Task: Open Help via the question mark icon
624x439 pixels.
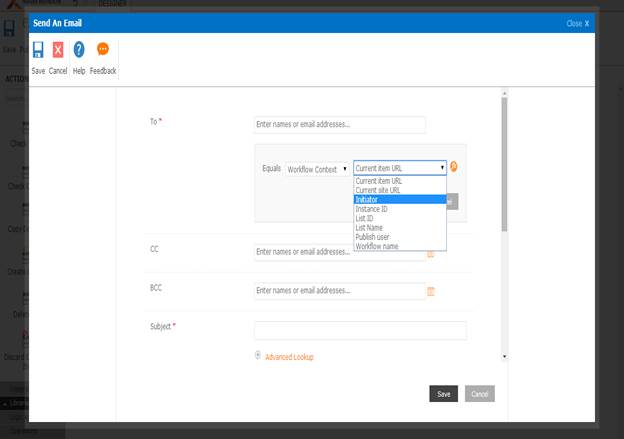Action: [x=79, y=50]
